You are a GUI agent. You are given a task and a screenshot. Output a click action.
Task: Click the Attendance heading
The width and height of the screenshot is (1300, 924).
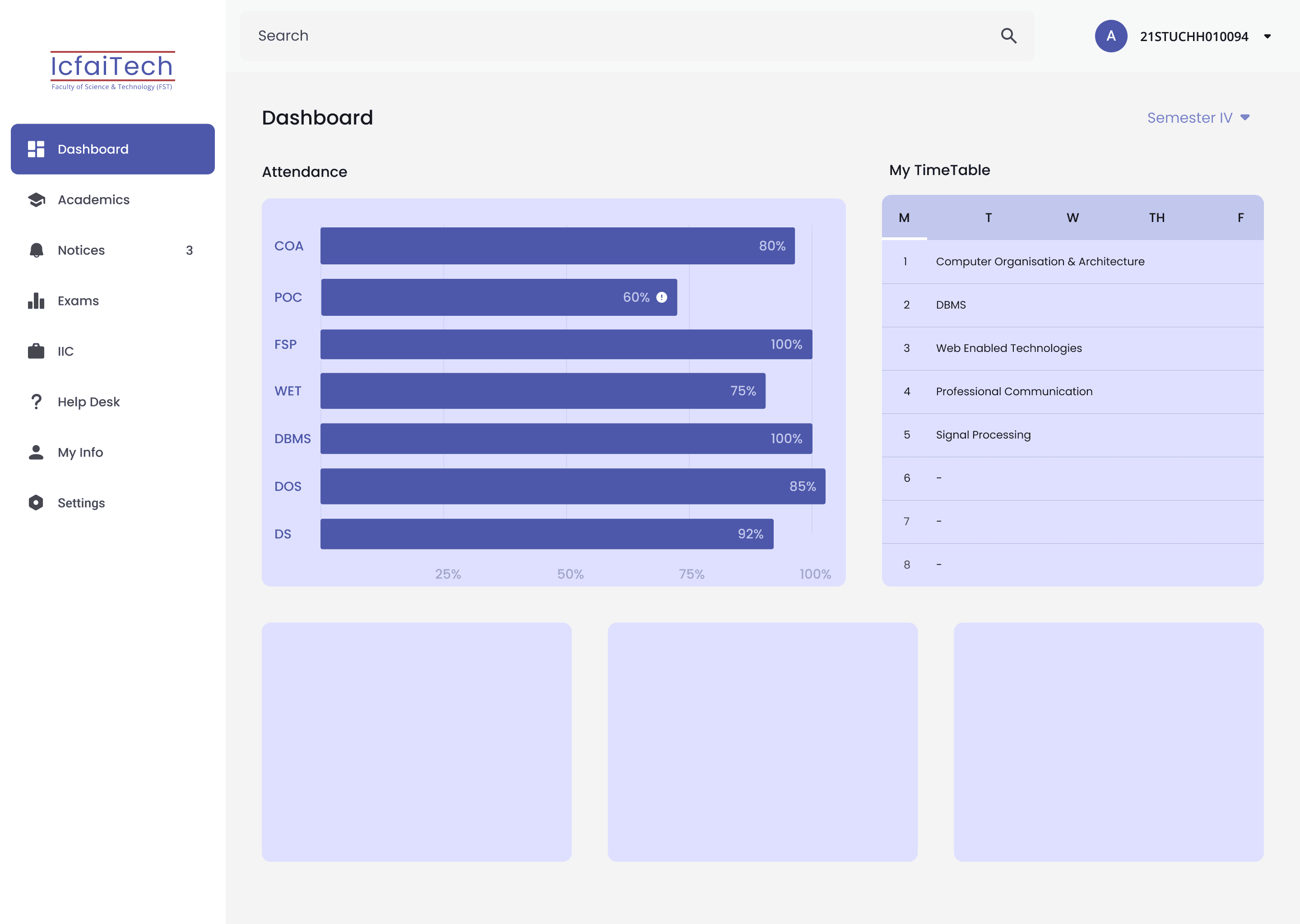[x=304, y=172]
